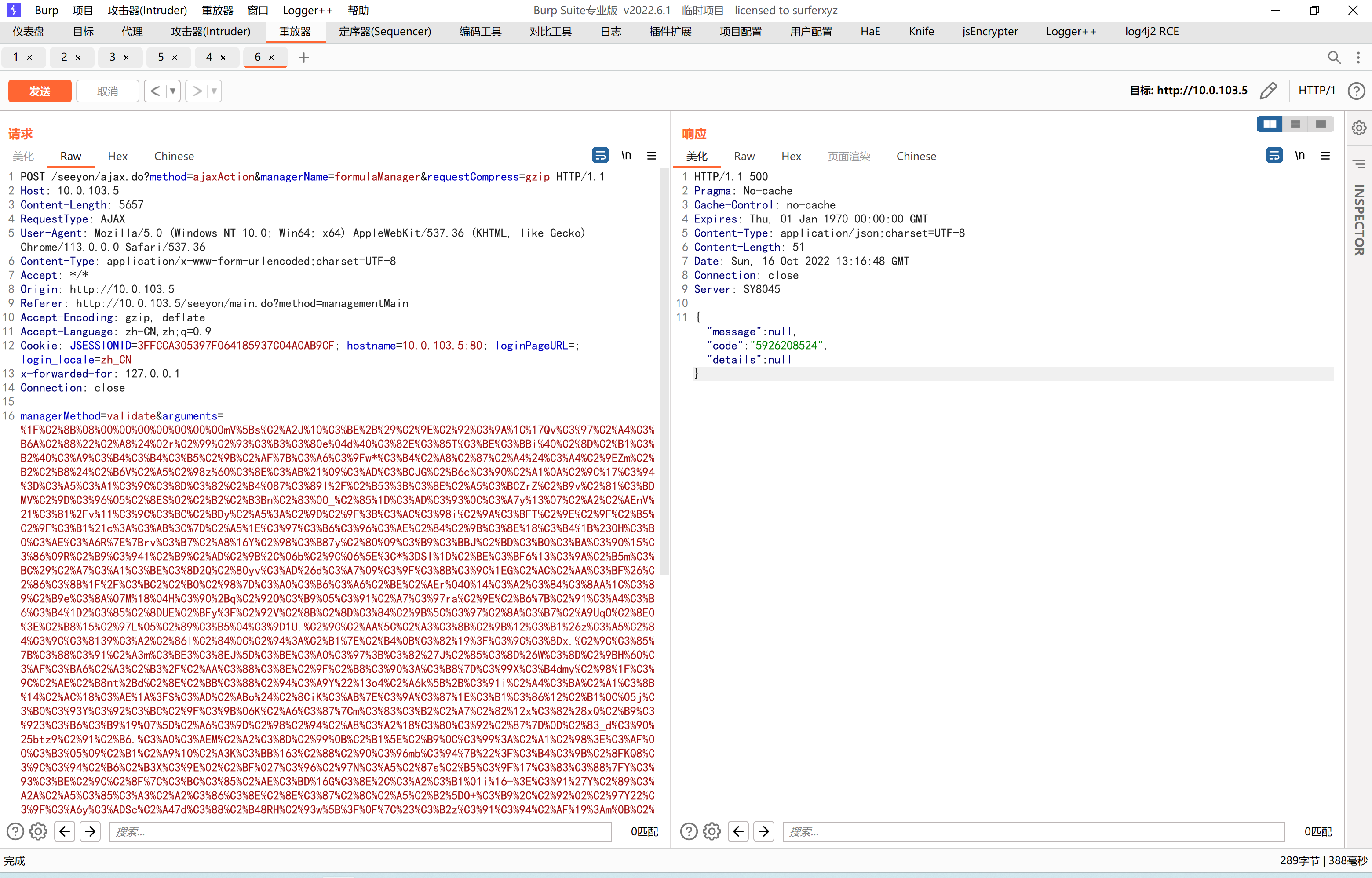1372x878 pixels.
Task: Switch request view to Hex tab
Action: [117, 156]
